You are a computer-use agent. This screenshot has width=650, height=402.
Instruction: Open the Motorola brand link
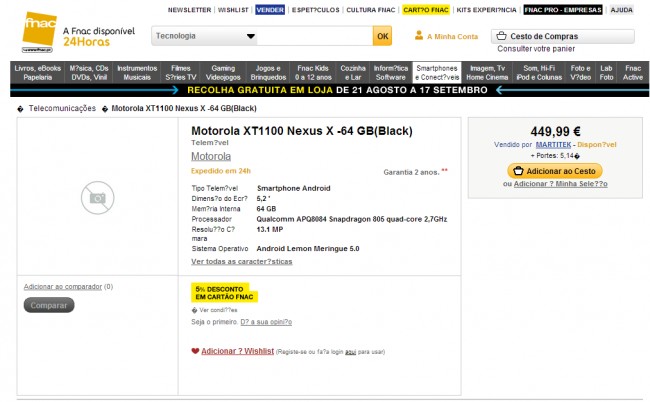(x=211, y=156)
